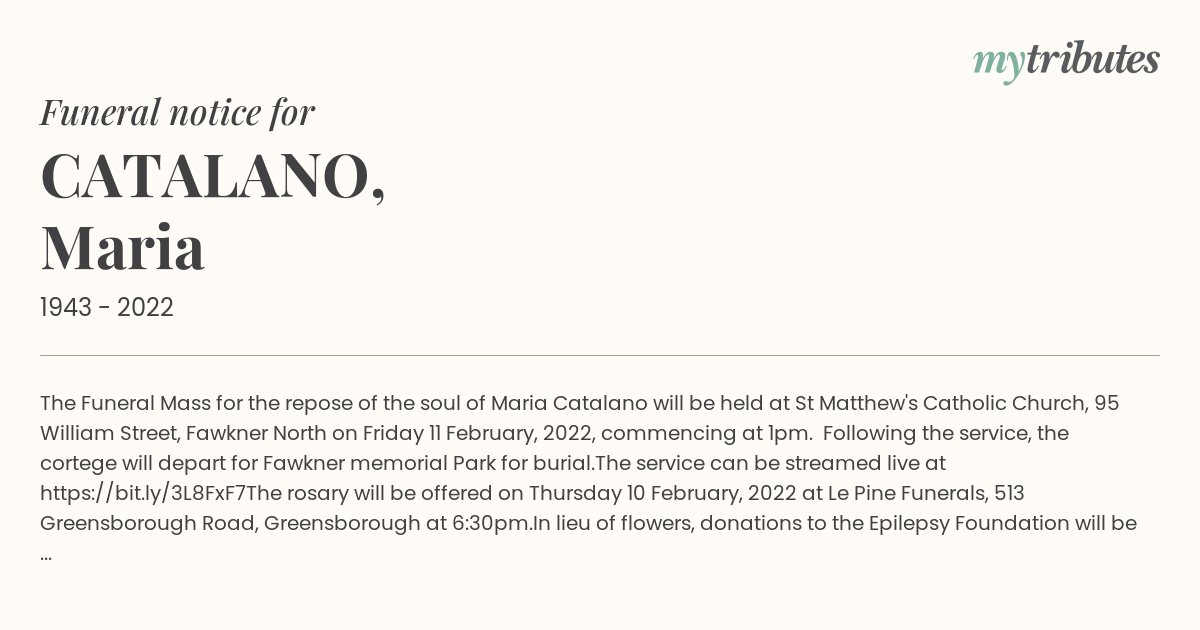Click the 'tributes' part of the logo

pos(1093,59)
